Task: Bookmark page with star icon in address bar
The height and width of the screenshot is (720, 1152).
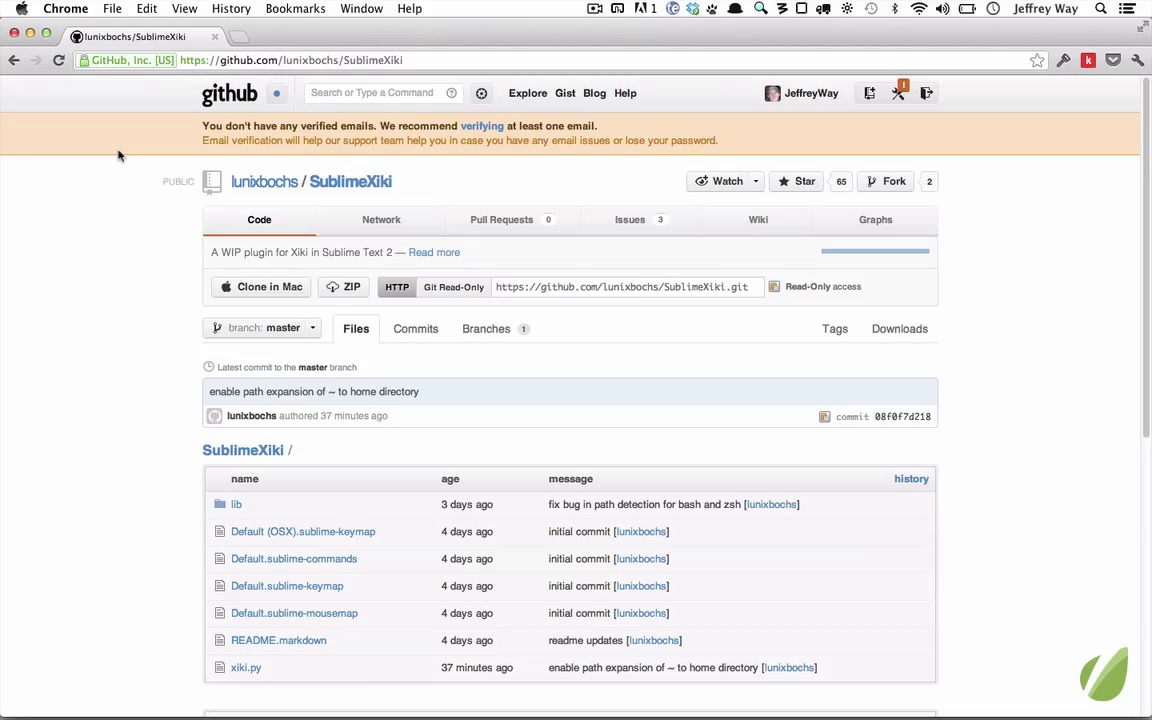Action: [1037, 60]
